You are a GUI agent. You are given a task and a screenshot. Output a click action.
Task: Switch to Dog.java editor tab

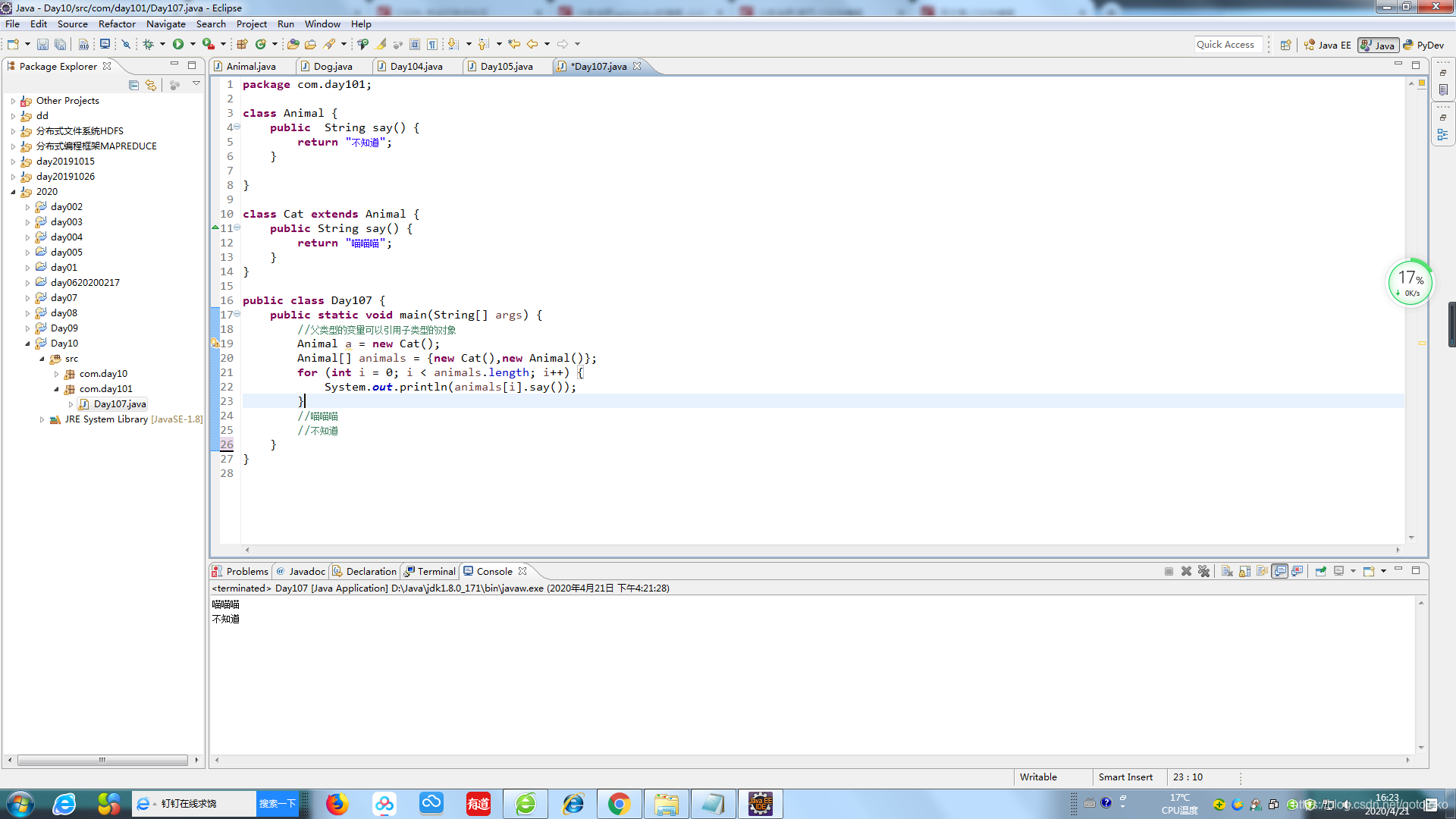click(x=333, y=67)
